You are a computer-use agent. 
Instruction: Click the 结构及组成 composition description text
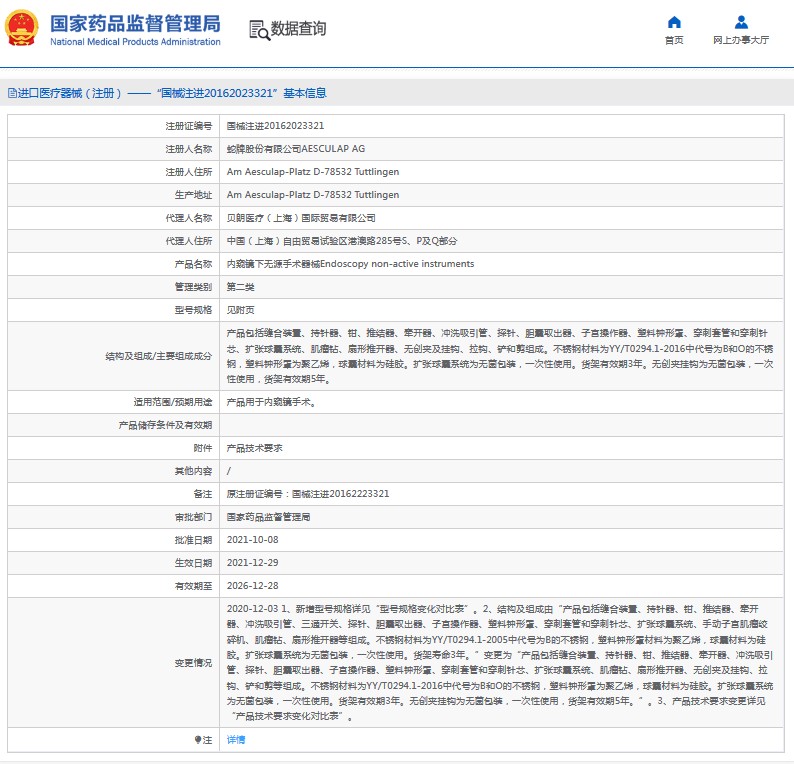click(500, 356)
